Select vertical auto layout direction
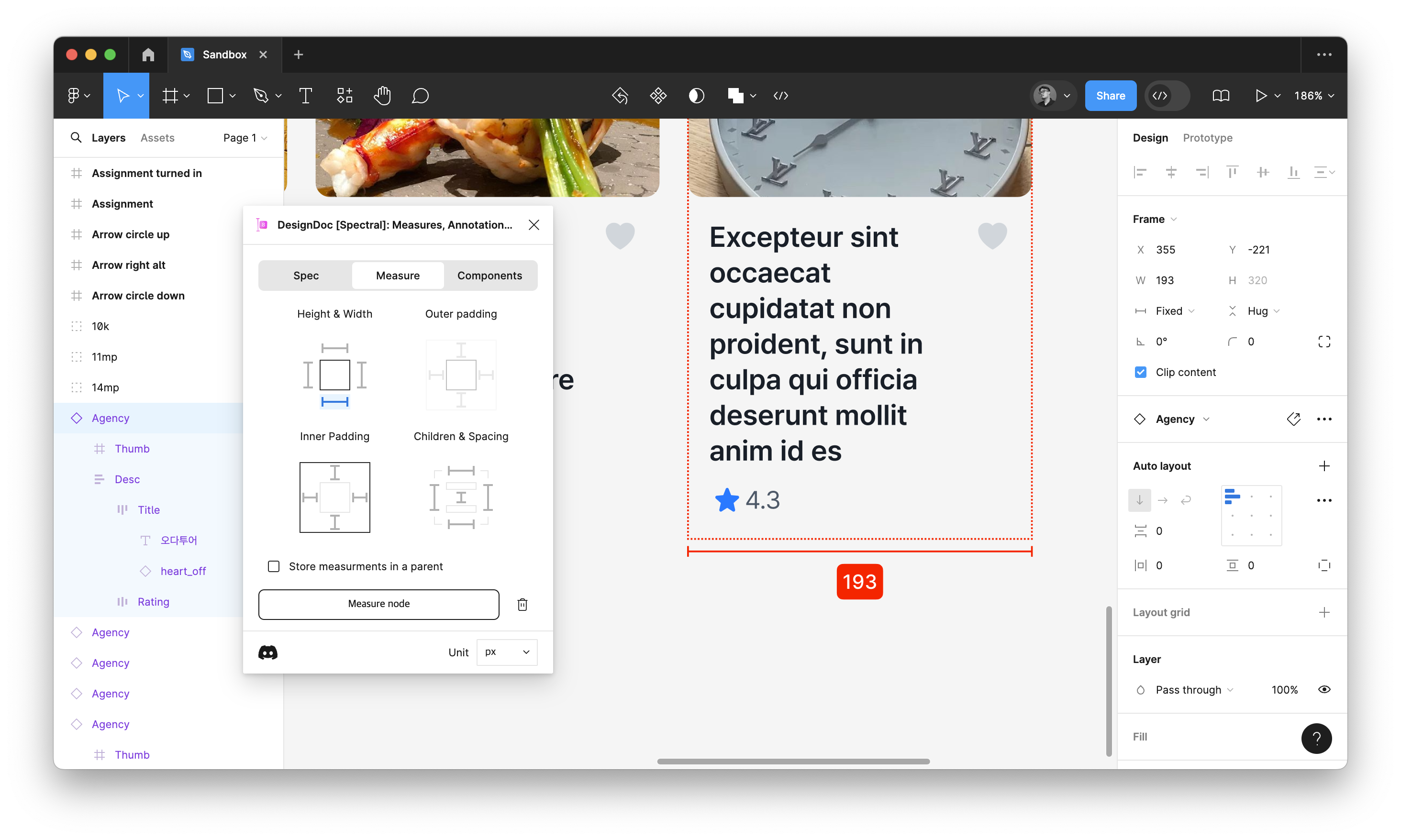 pyautogui.click(x=1139, y=500)
